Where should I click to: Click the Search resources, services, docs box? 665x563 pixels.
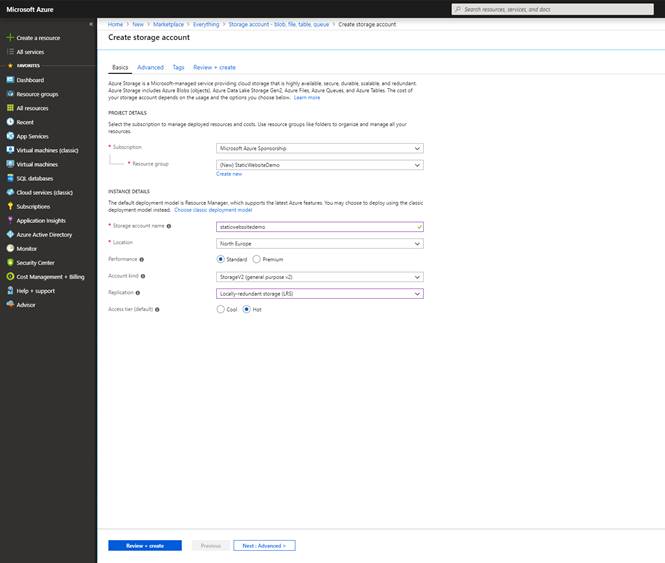[553, 9]
